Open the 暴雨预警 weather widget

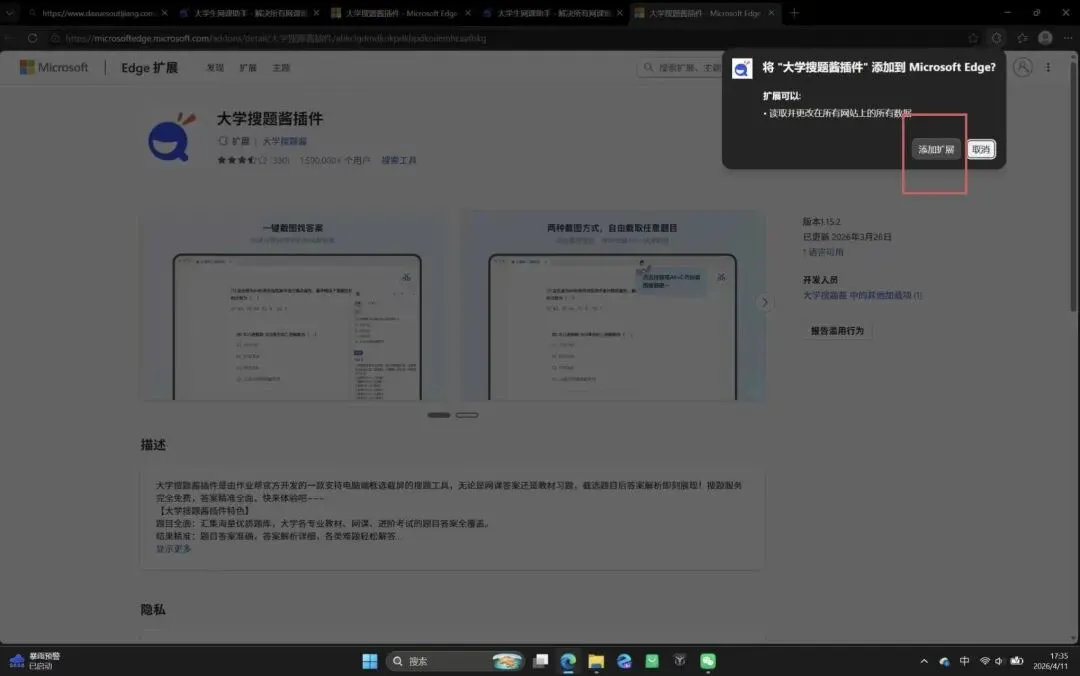(x=34, y=661)
